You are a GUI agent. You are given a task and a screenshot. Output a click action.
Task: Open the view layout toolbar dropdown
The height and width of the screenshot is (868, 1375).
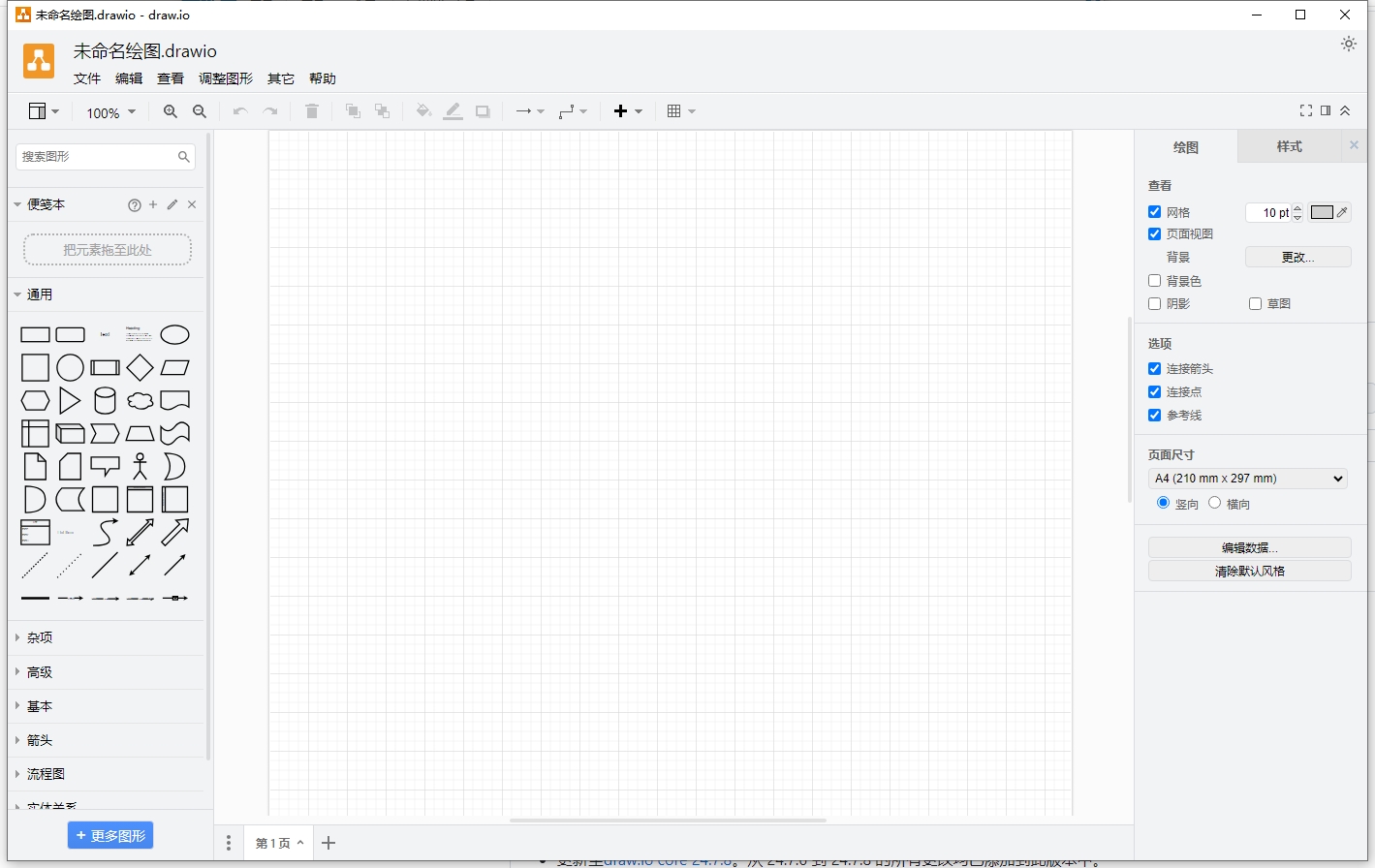click(x=44, y=111)
